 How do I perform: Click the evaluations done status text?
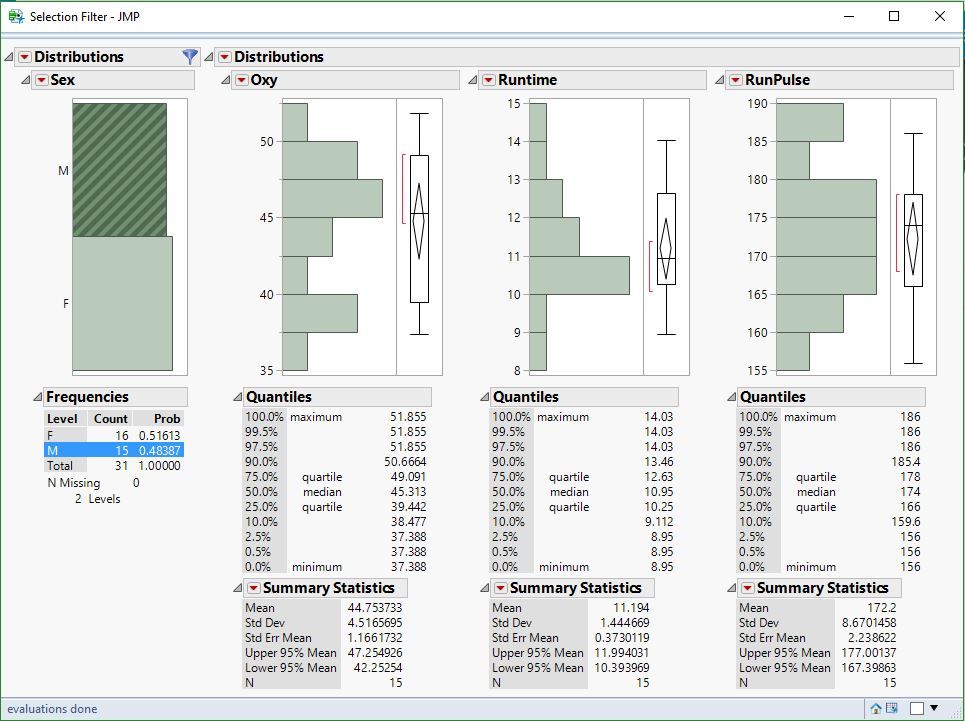point(52,709)
